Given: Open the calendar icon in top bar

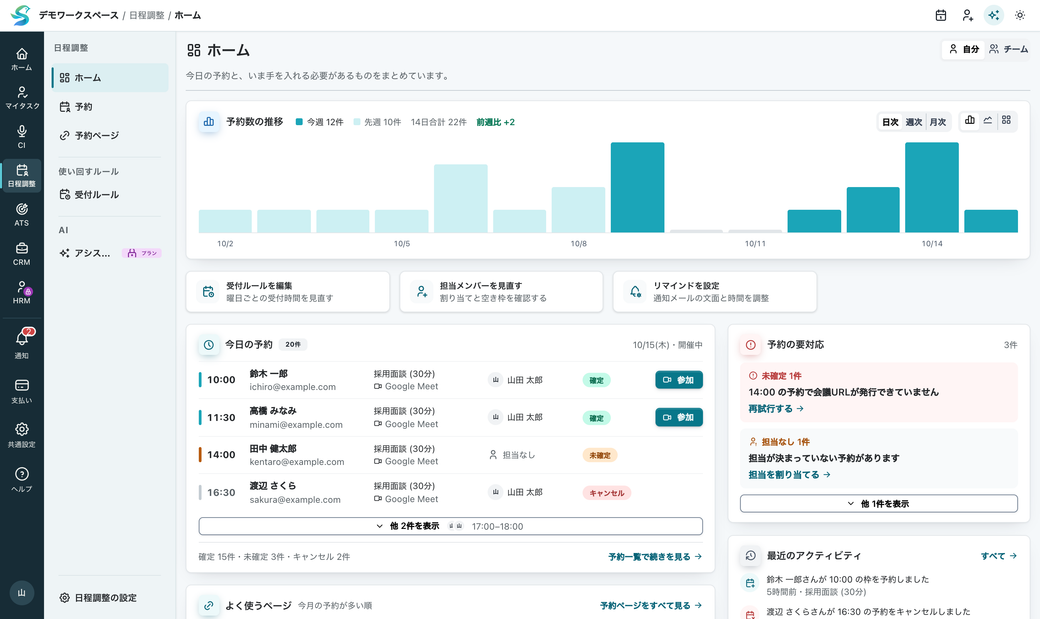Looking at the screenshot, I should [941, 15].
